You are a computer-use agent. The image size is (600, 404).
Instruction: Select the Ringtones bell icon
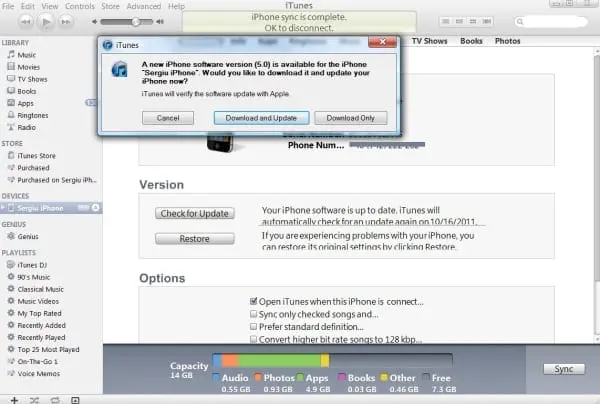pos(11,115)
